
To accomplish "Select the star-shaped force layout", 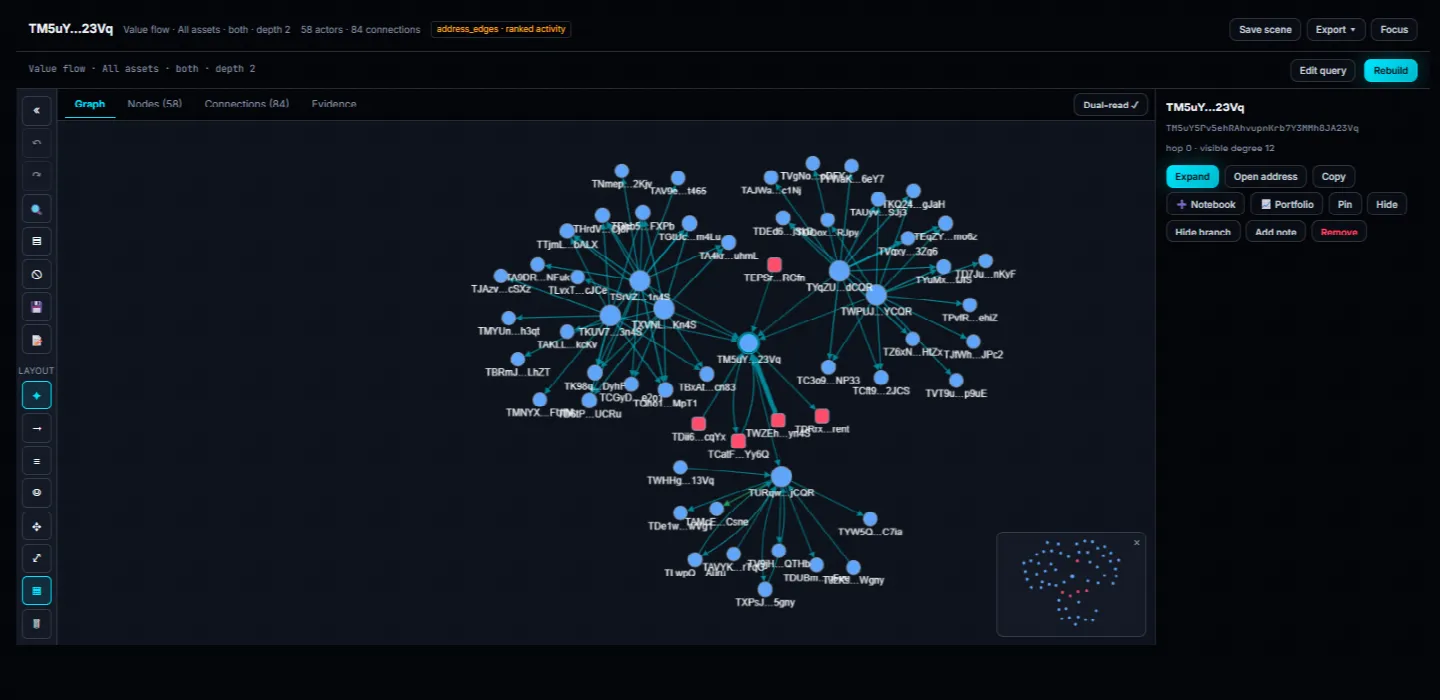I will 37,395.
